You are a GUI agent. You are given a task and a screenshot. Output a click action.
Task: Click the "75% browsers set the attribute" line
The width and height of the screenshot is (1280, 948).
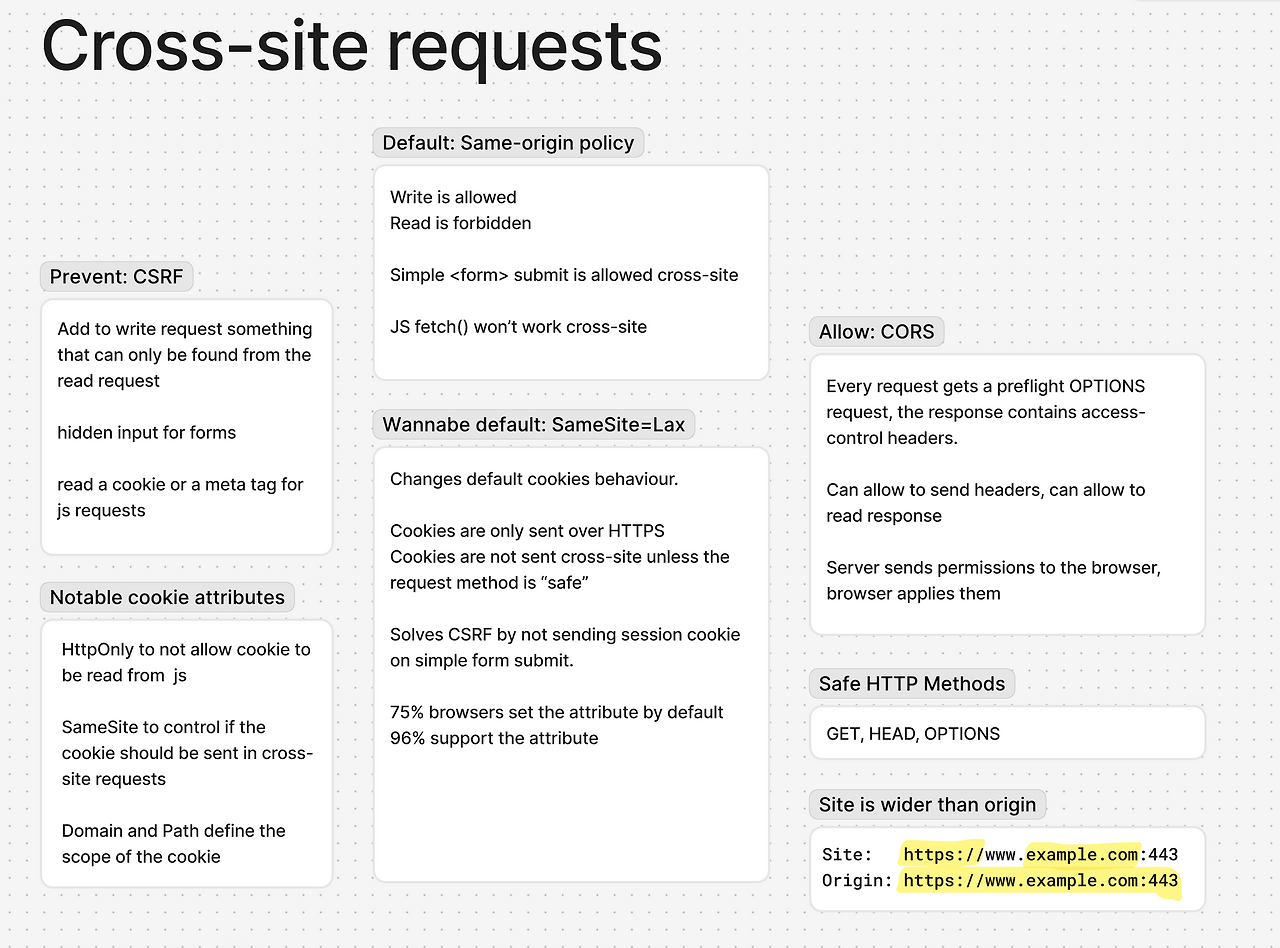point(556,712)
